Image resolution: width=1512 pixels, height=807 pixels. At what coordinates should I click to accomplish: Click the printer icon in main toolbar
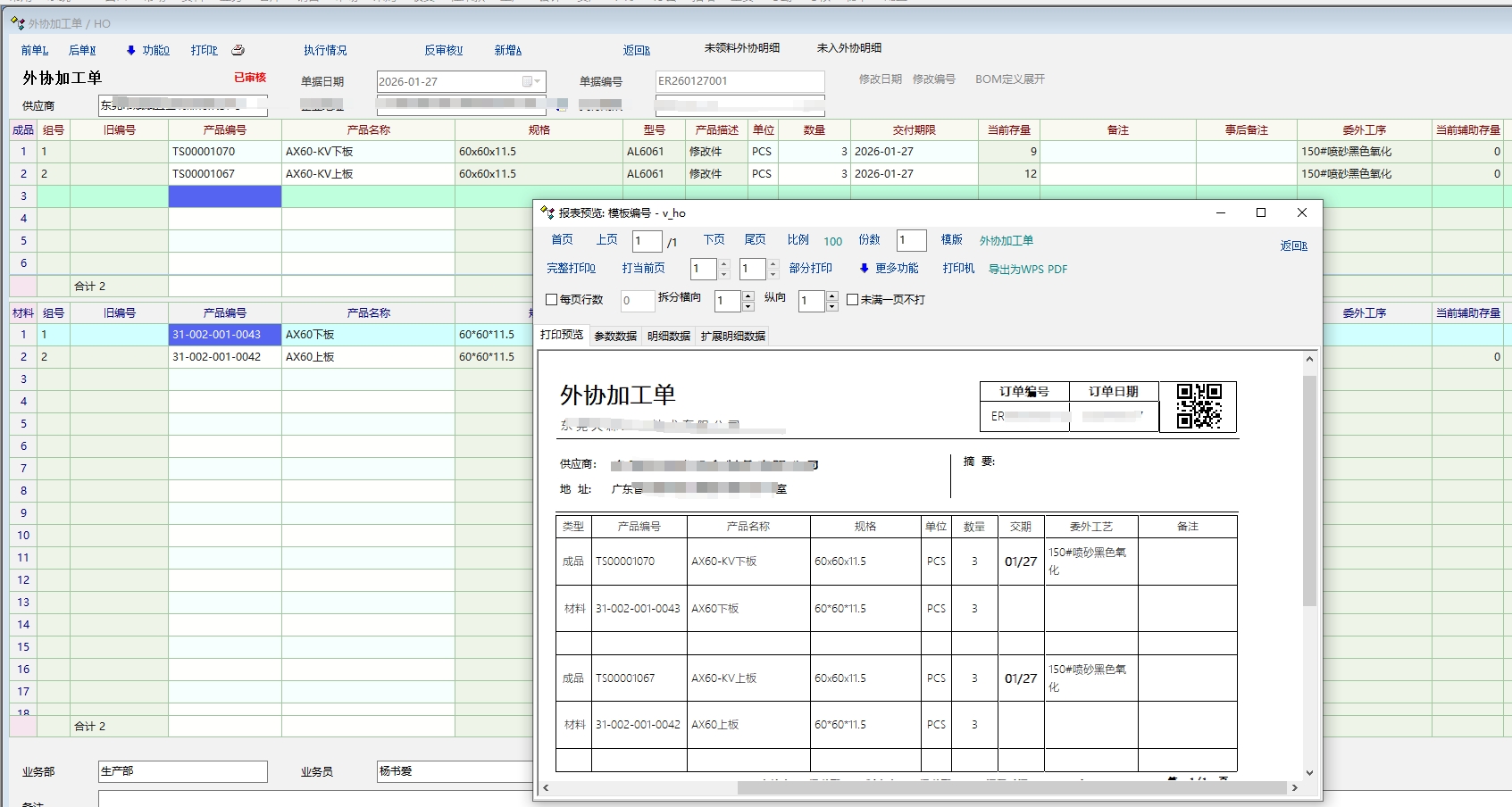[238, 50]
